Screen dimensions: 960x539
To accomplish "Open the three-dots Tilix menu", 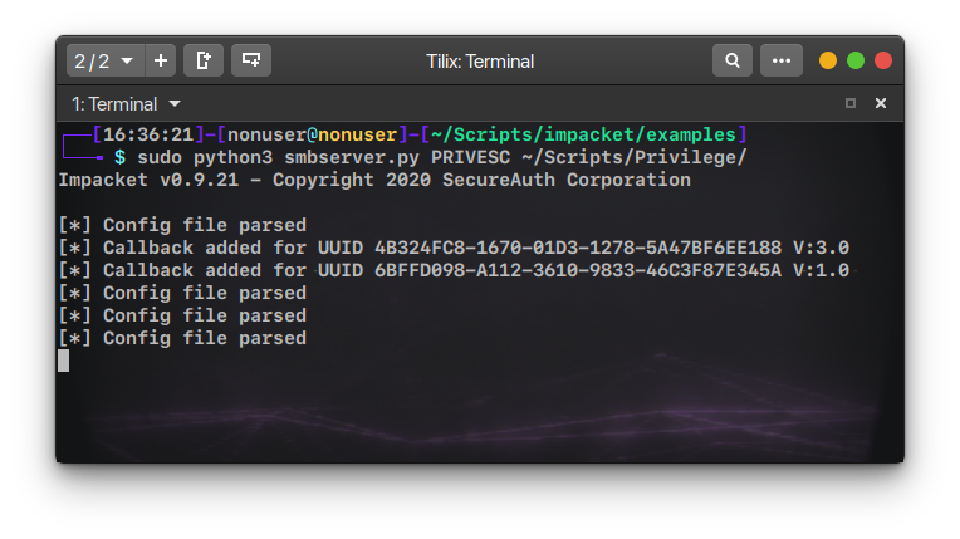I will 781,61.
